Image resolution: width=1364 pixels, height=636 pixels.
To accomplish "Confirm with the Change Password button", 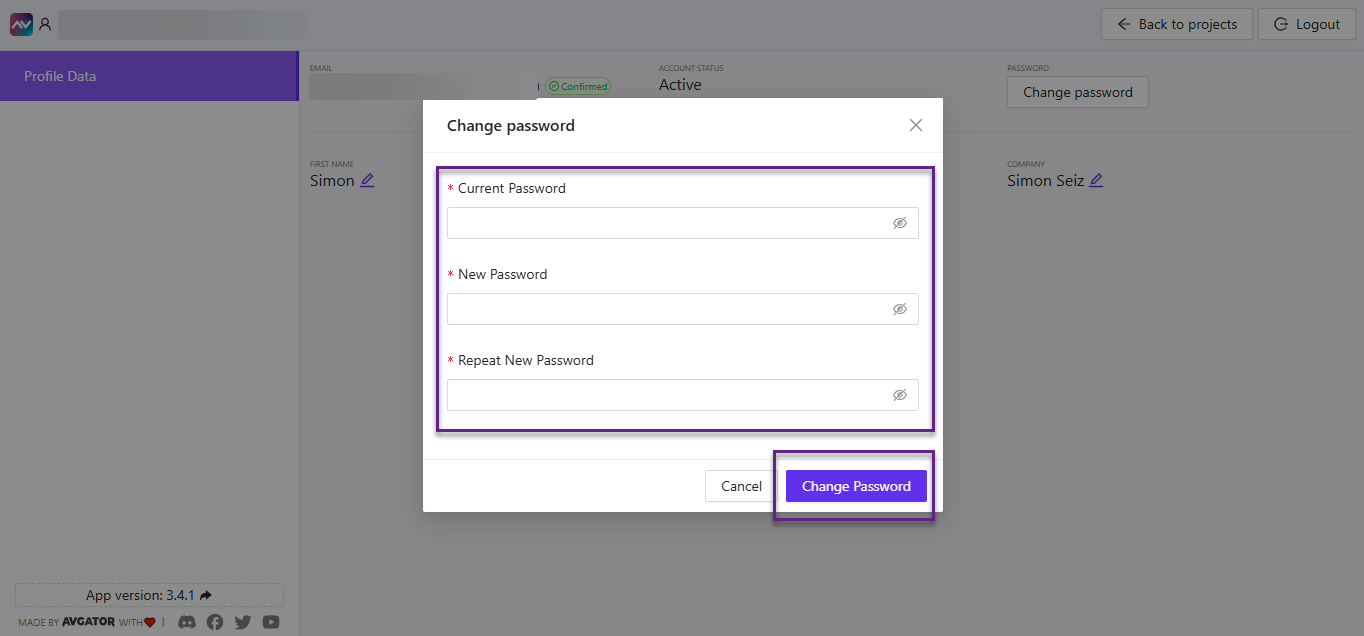I will 856,485.
